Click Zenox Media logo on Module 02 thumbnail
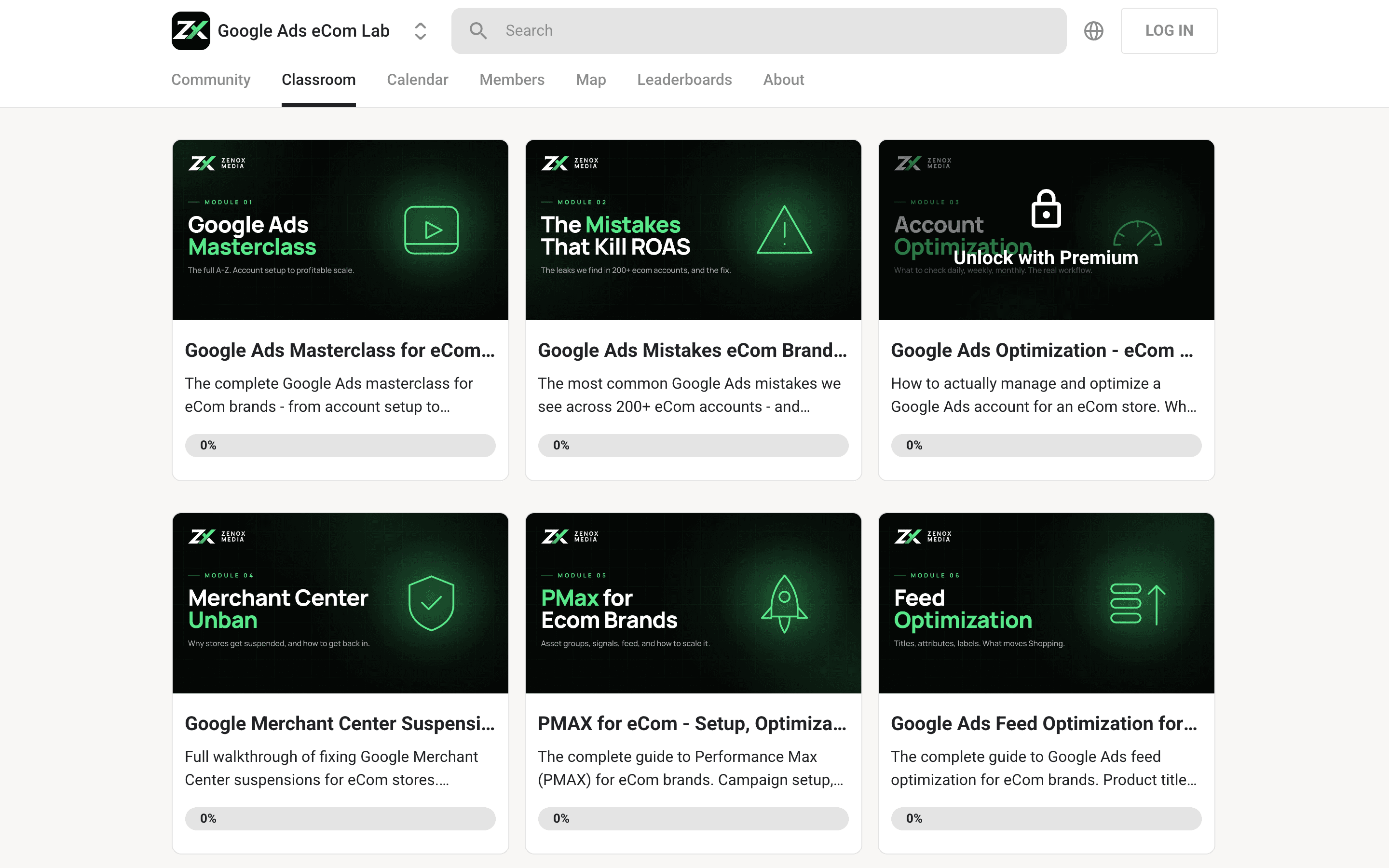The width and height of the screenshot is (1389, 868). 570,163
